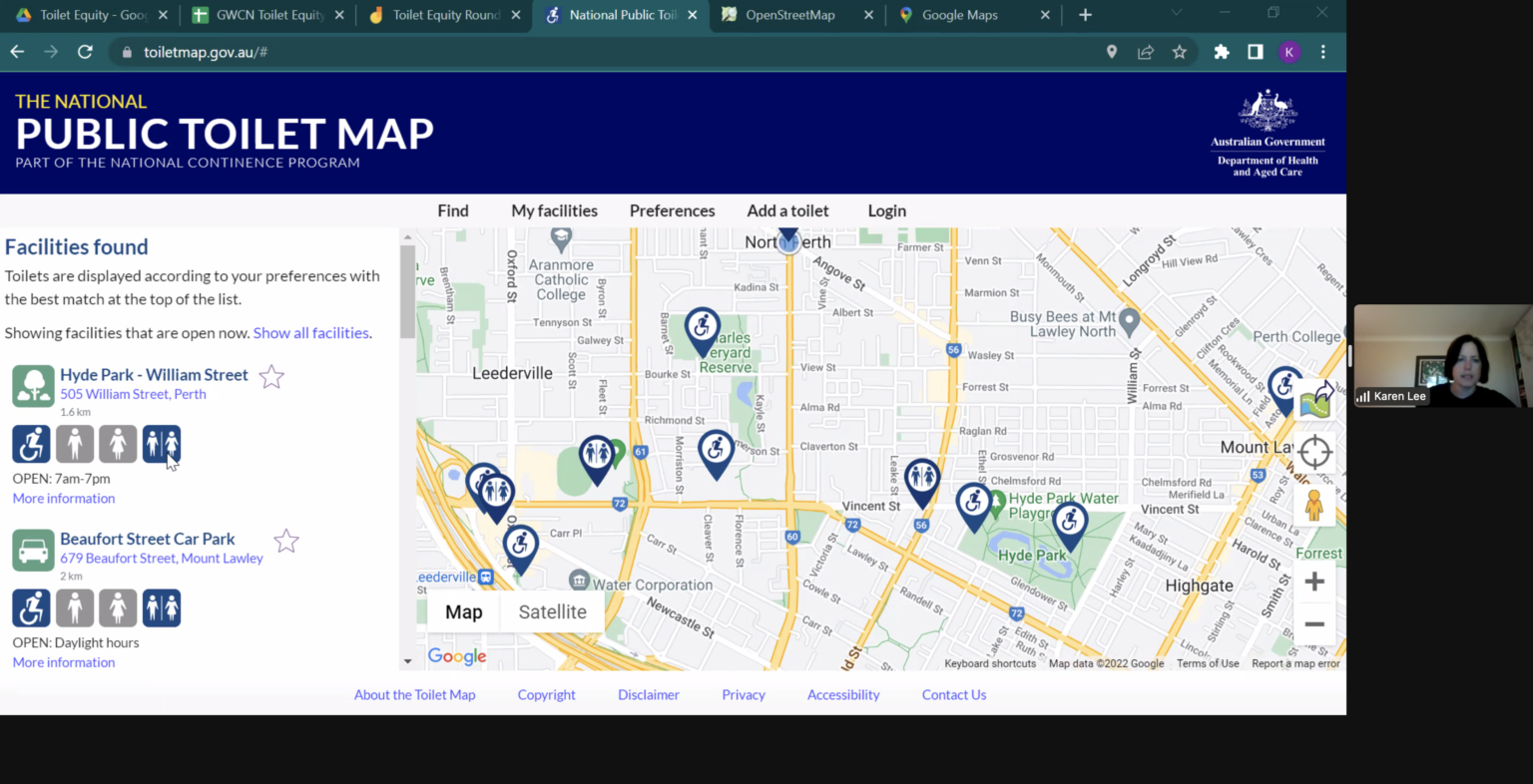Click the Show all facilities link
Screen dimensions: 1533x784
click(x=310, y=333)
